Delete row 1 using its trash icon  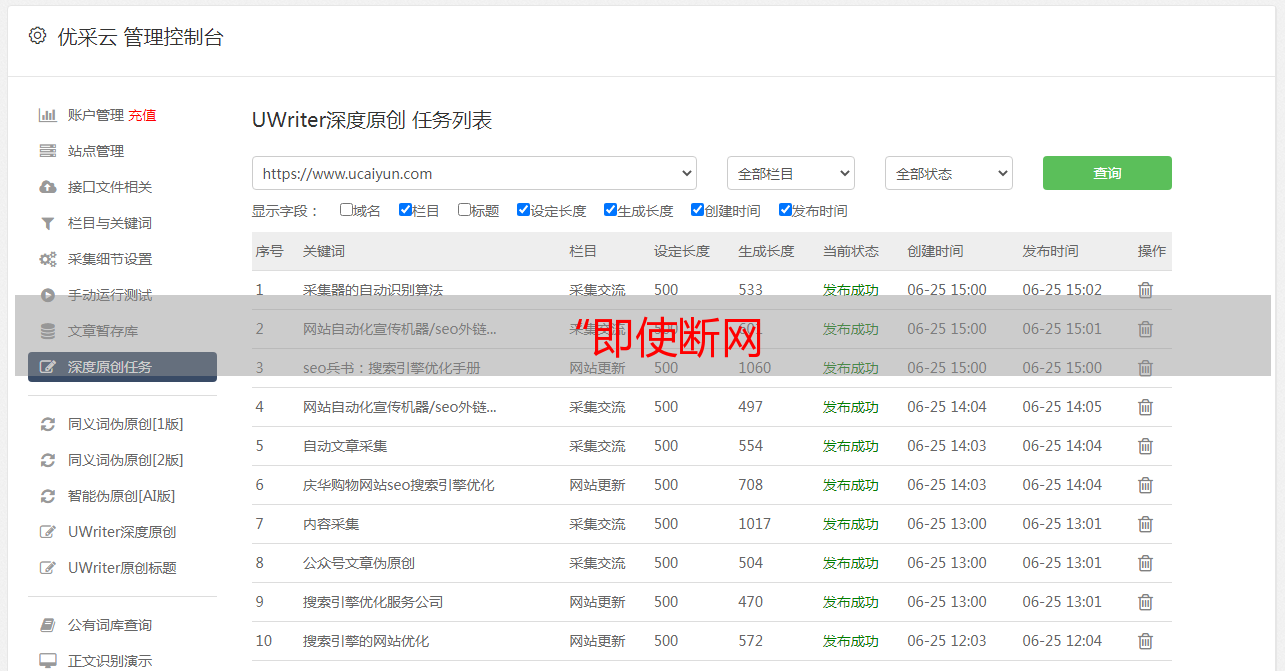(1145, 290)
